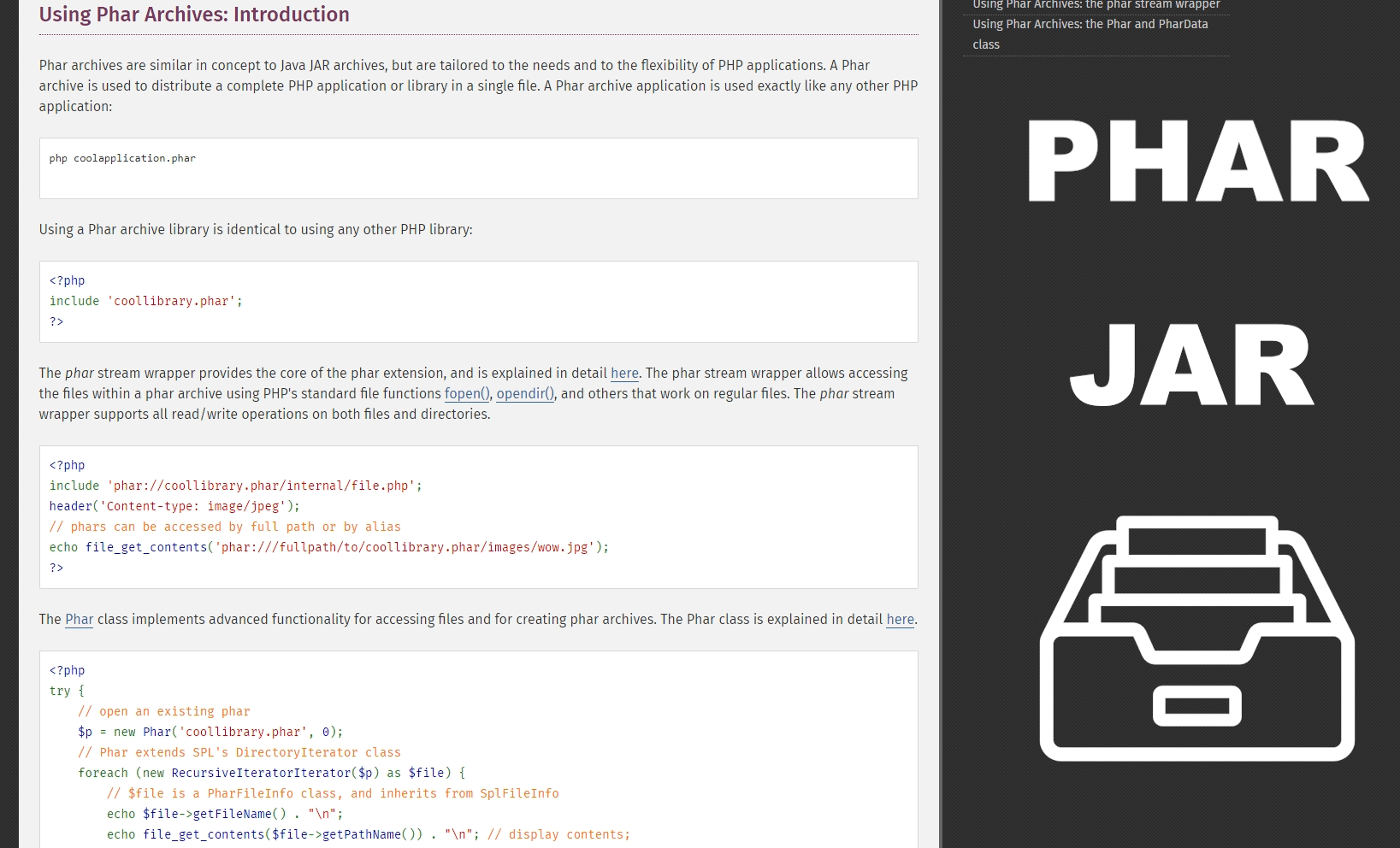
Task: Click the '// open an existing phar' comment
Action: point(164,711)
